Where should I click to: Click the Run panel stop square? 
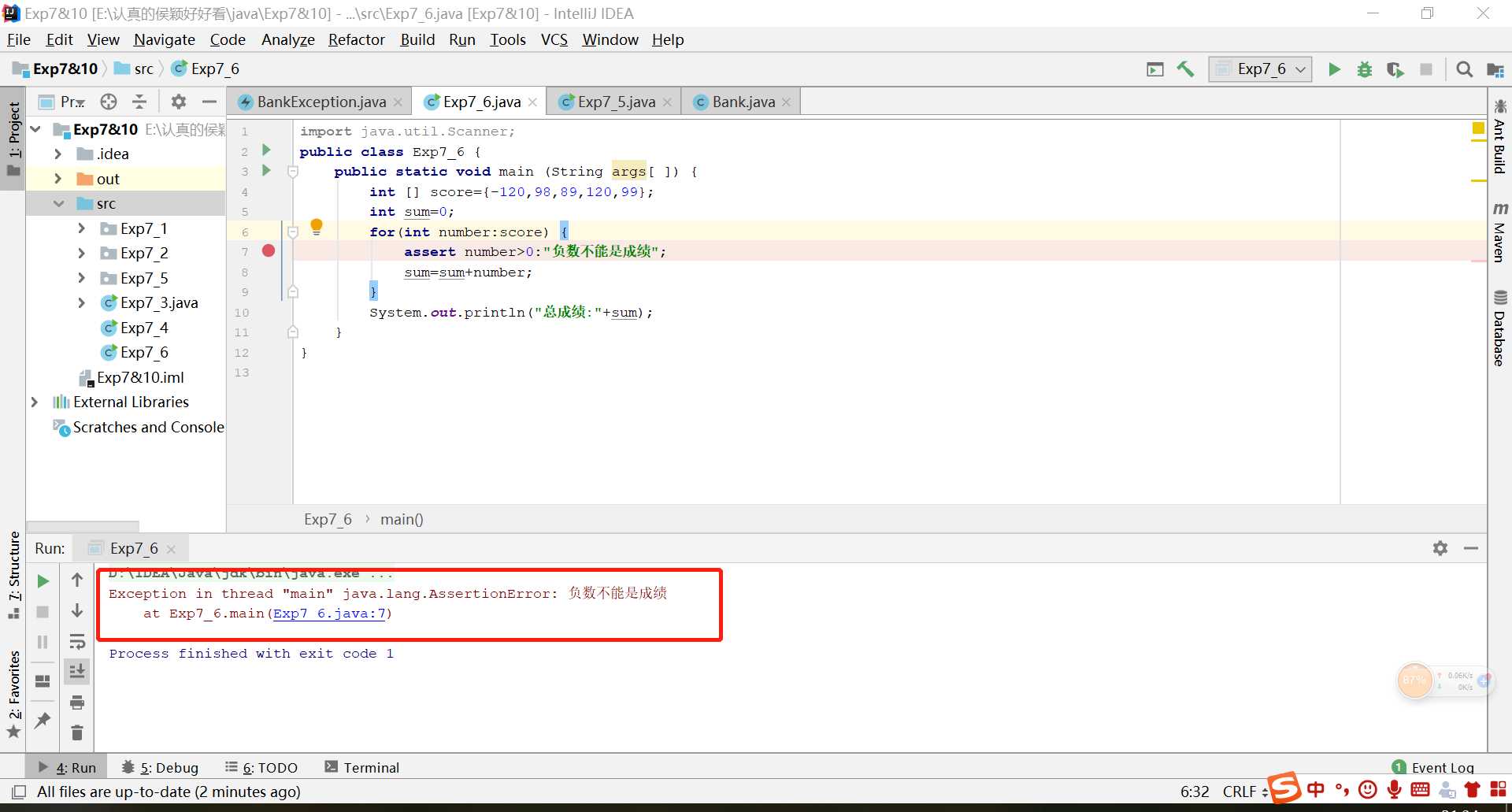click(43, 612)
